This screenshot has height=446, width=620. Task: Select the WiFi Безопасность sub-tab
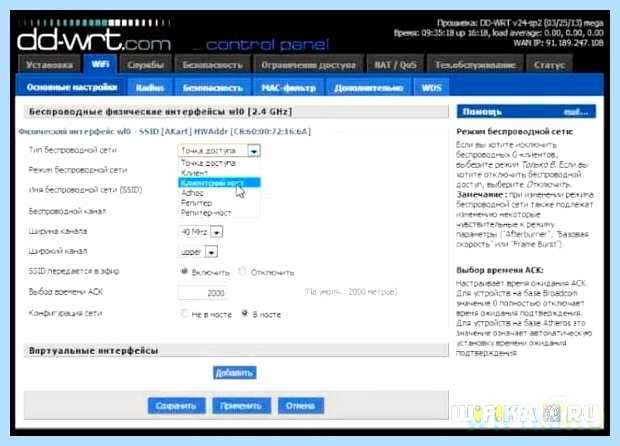pos(213,88)
